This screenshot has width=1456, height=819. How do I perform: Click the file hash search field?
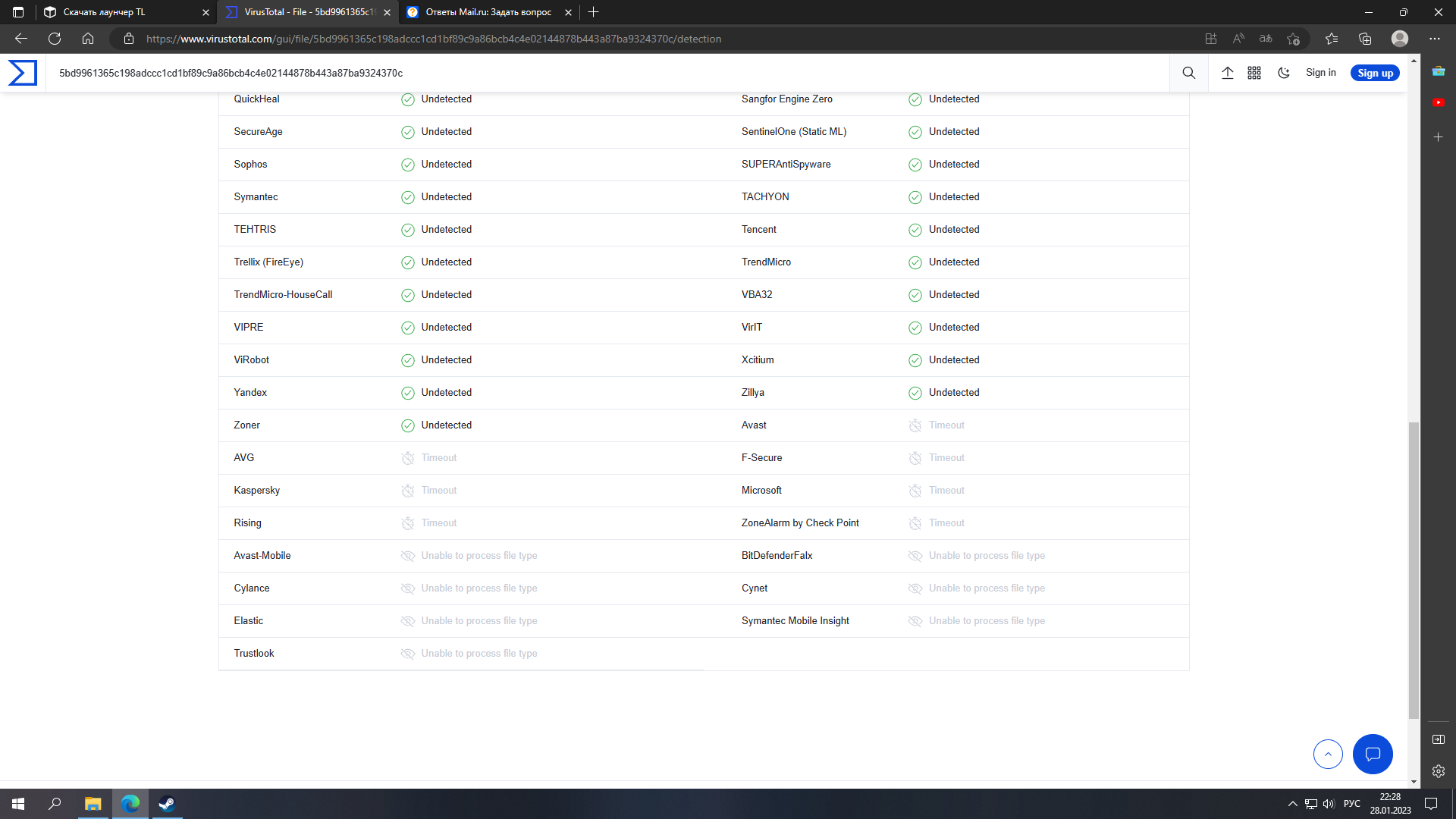(607, 73)
